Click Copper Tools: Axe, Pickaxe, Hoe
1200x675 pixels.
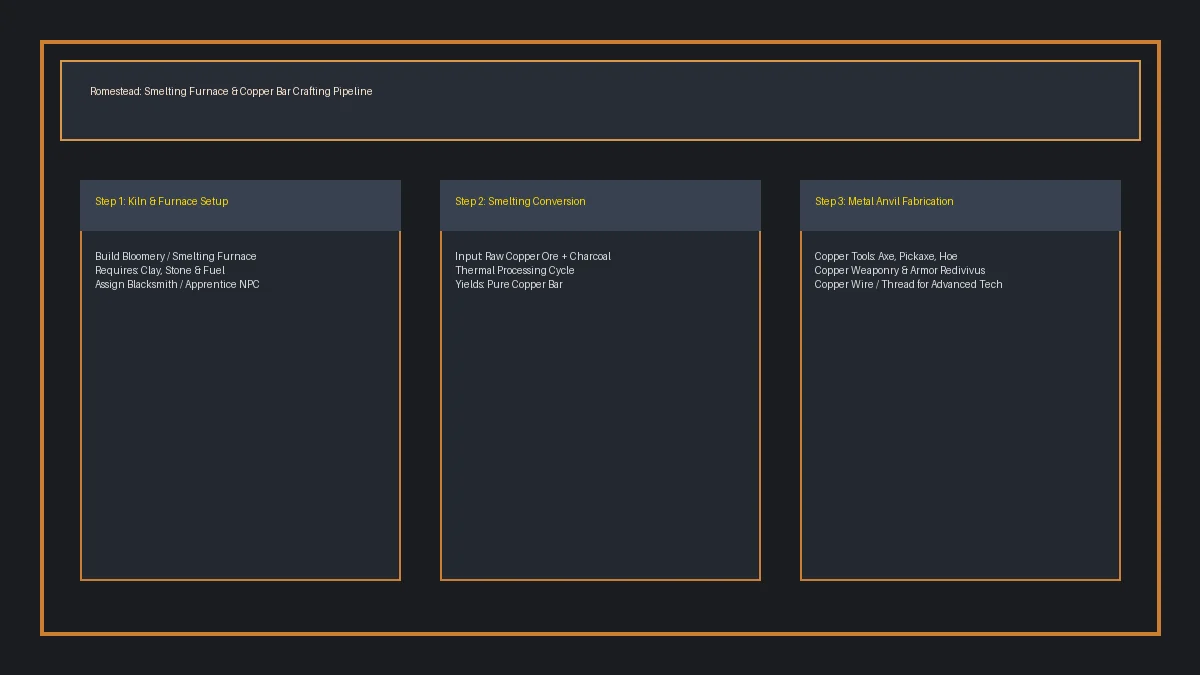point(886,256)
